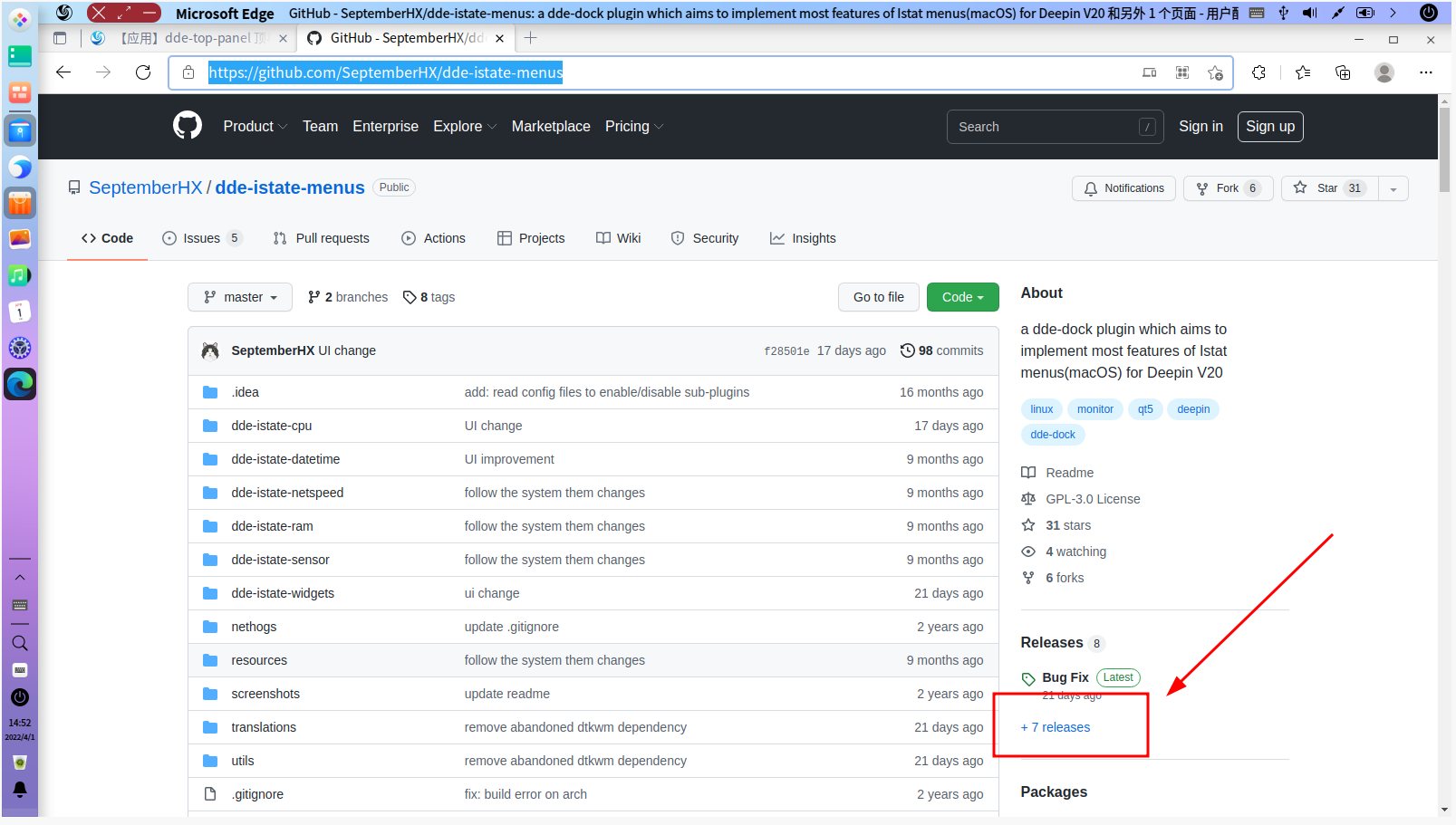Click the user profile avatar icon
The image size is (1456, 825).
[1384, 72]
